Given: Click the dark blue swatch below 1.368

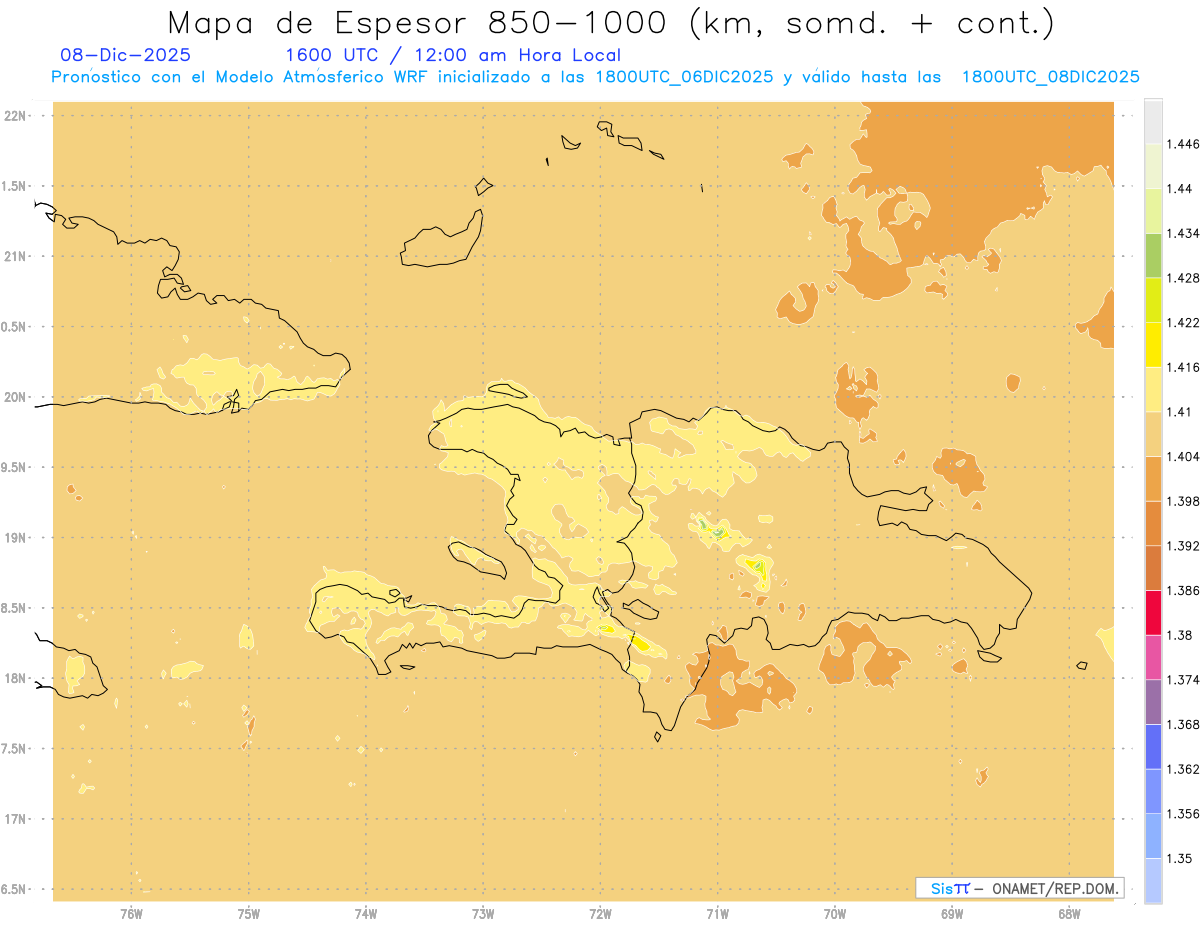Looking at the screenshot, I should tap(1153, 747).
